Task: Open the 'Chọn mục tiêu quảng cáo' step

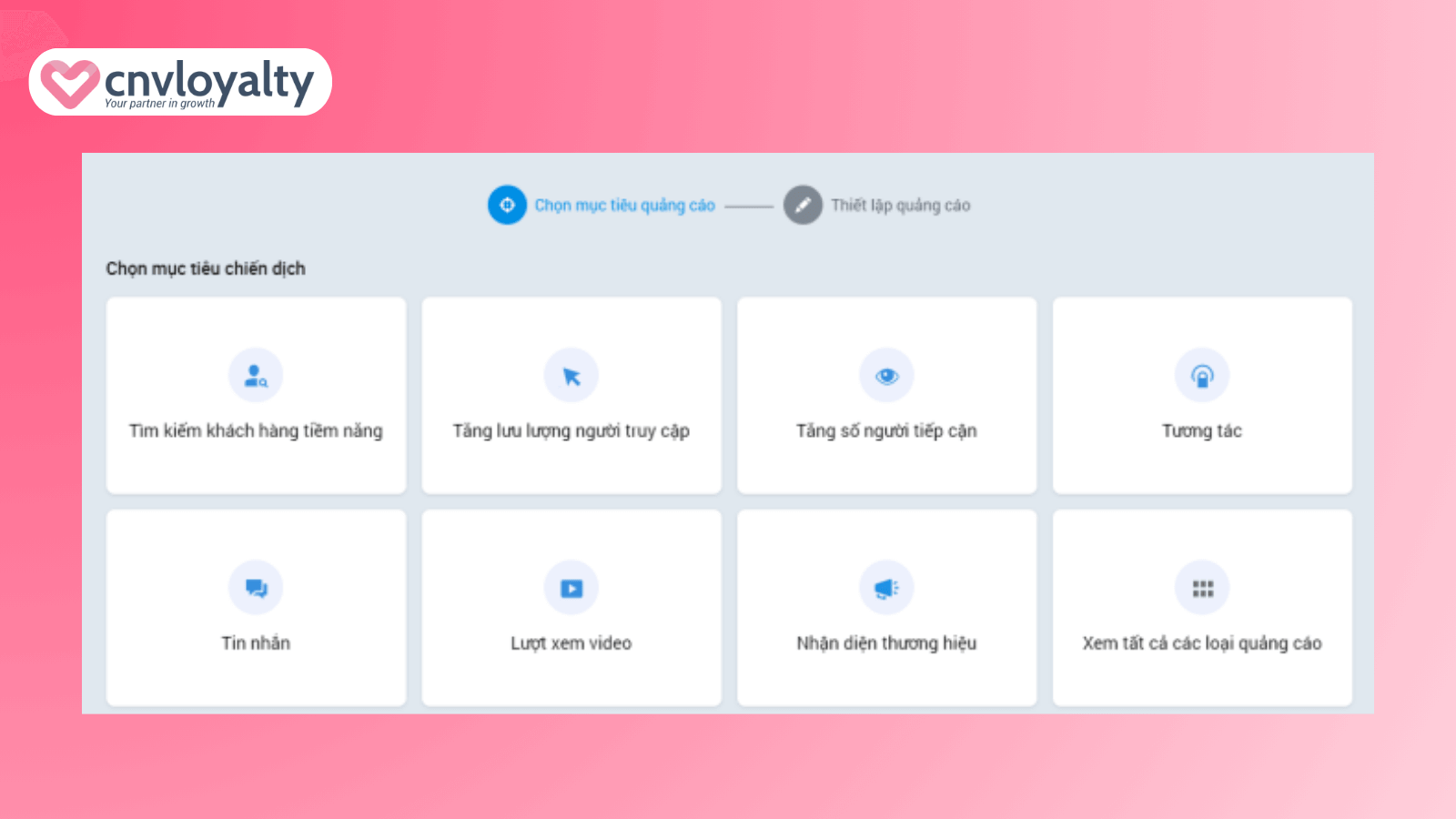Action: point(624,206)
